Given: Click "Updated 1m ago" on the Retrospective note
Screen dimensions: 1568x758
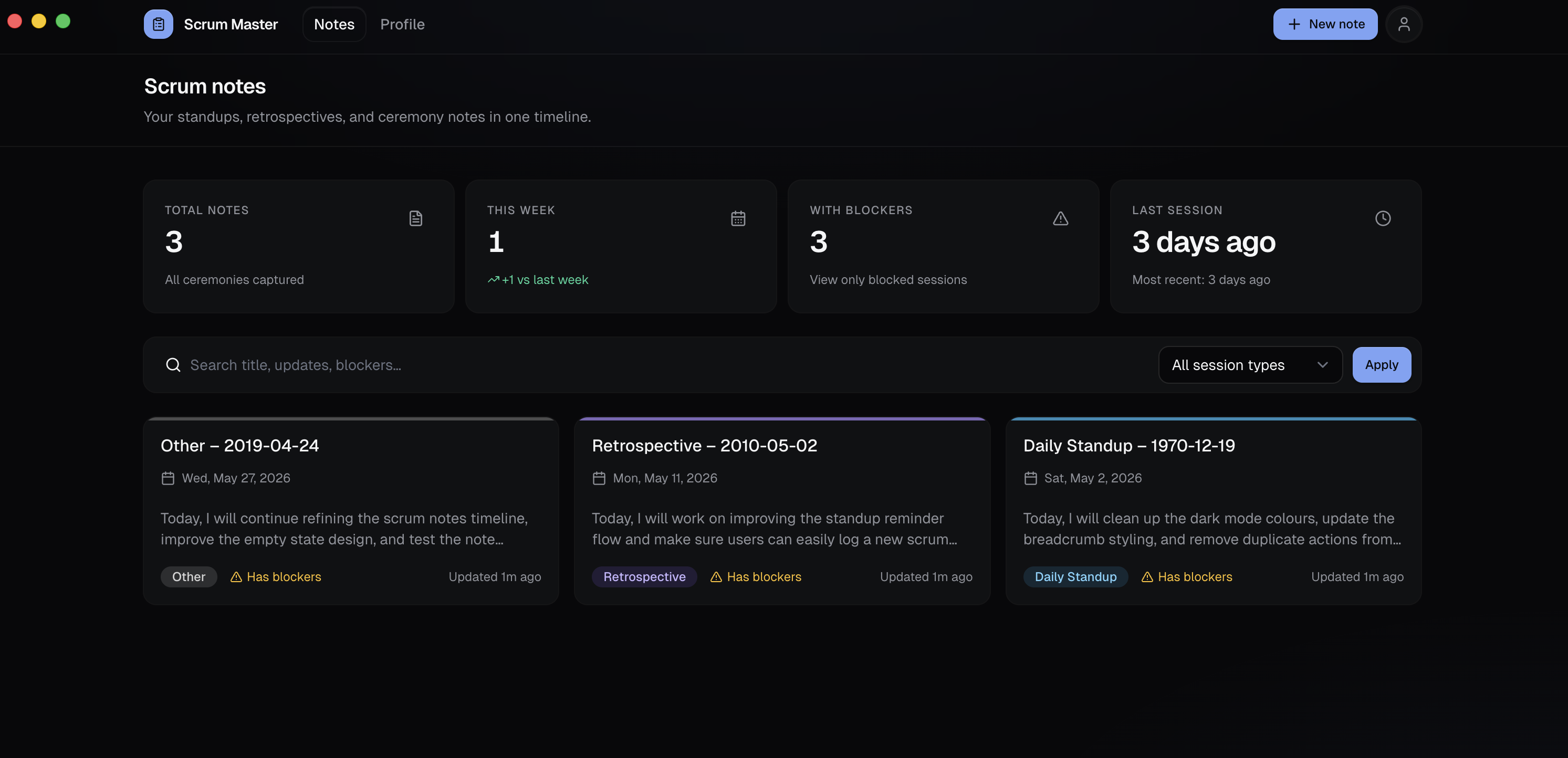Looking at the screenshot, I should tap(926, 577).
